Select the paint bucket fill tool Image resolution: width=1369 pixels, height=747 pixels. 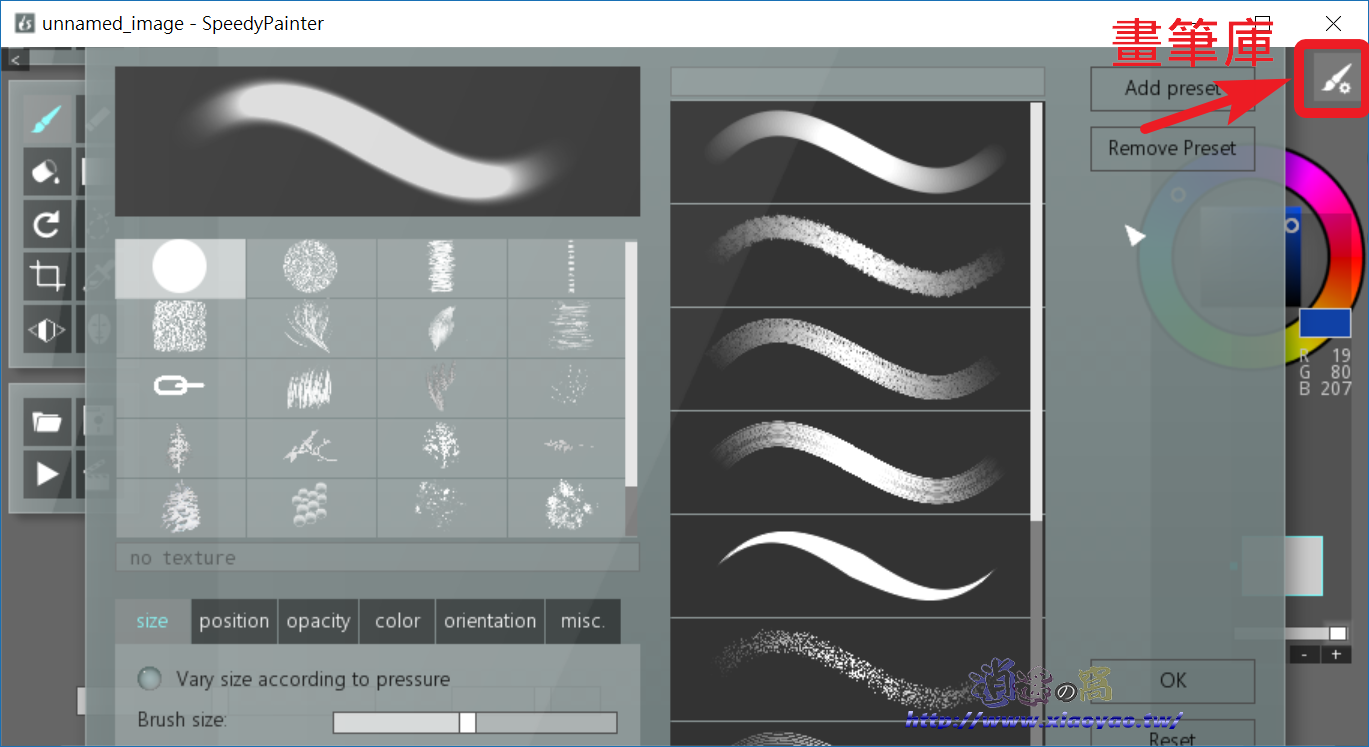tap(46, 172)
